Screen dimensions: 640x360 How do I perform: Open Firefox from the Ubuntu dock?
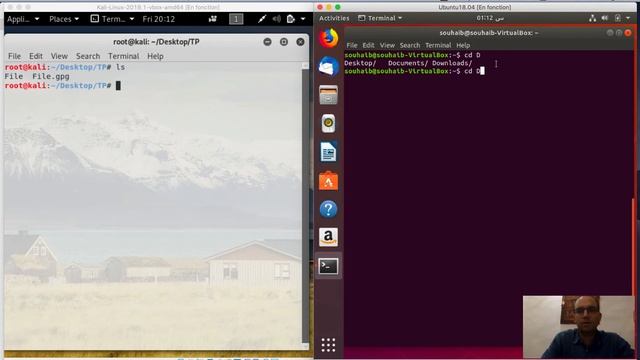click(329, 38)
